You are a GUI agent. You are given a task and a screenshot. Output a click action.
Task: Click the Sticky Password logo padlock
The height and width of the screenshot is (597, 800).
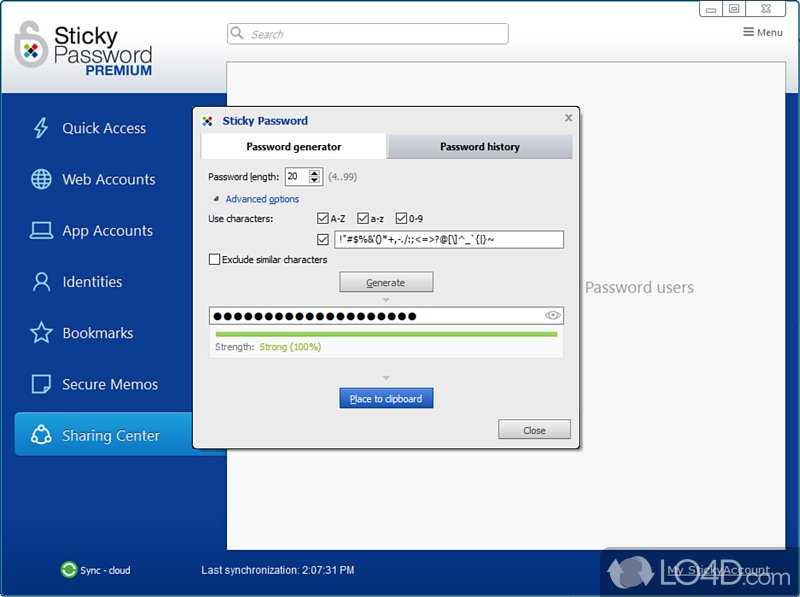pyautogui.click(x=31, y=45)
